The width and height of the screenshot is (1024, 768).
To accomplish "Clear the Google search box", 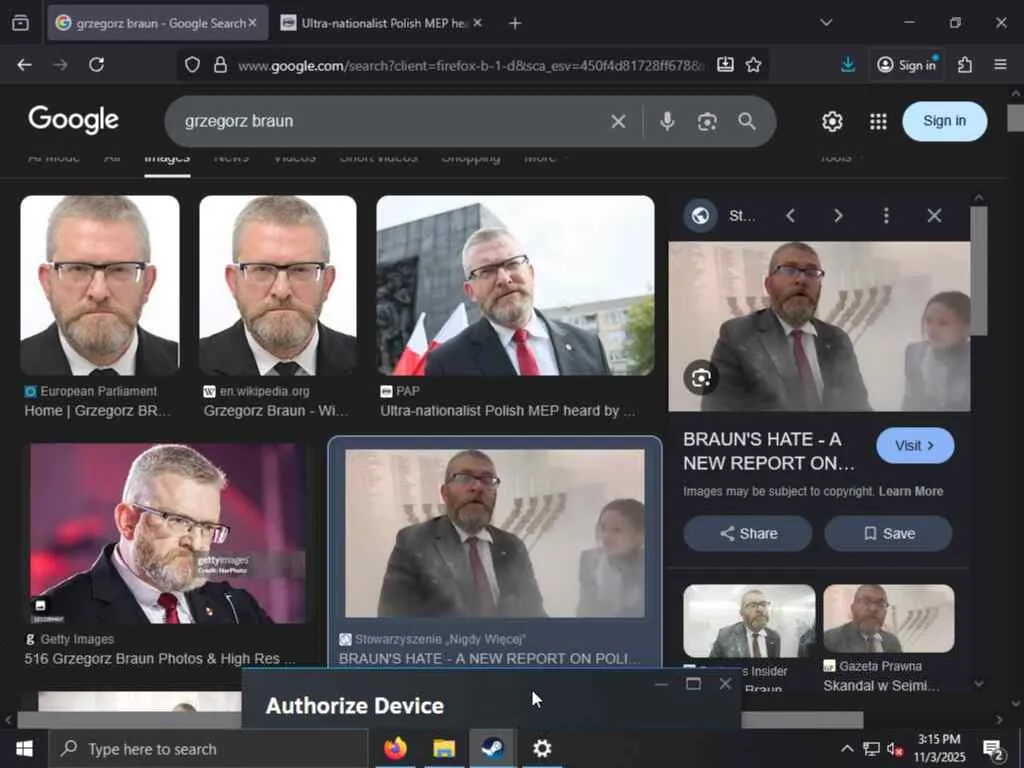I will point(618,121).
